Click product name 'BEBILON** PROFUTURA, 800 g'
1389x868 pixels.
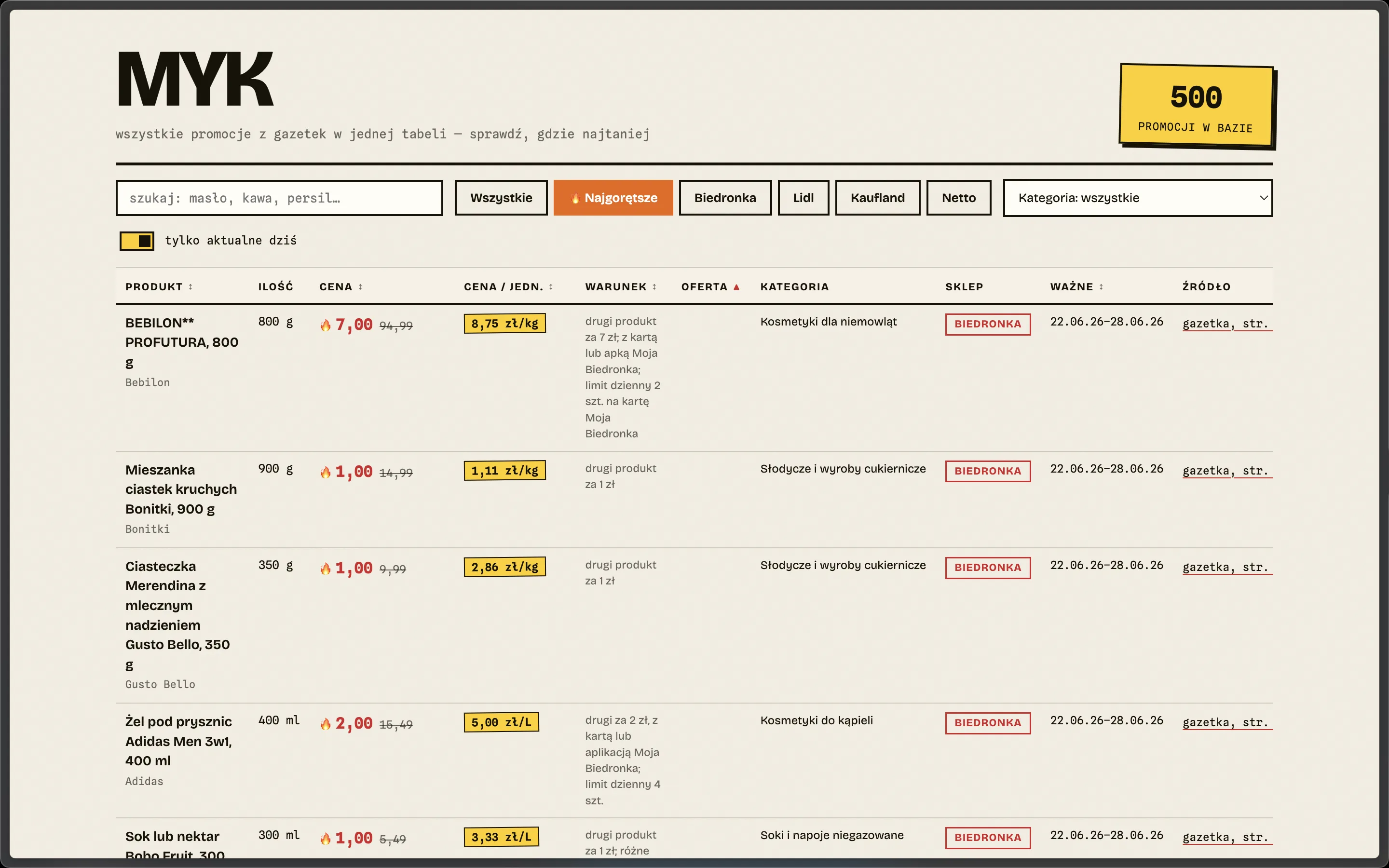(182, 343)
